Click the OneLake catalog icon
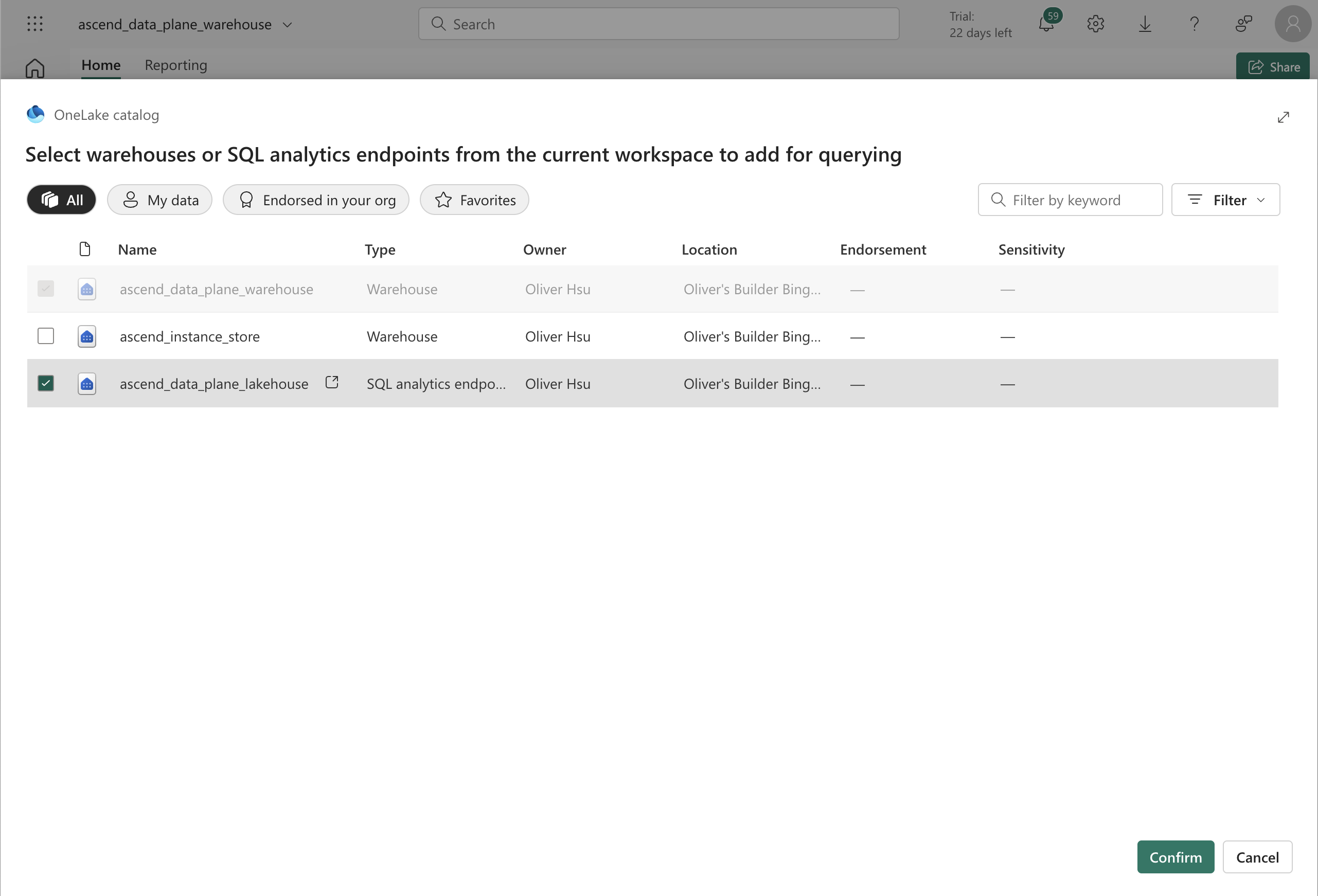Viewport: 1318px width, 896px height. click(x=35, y=114)
